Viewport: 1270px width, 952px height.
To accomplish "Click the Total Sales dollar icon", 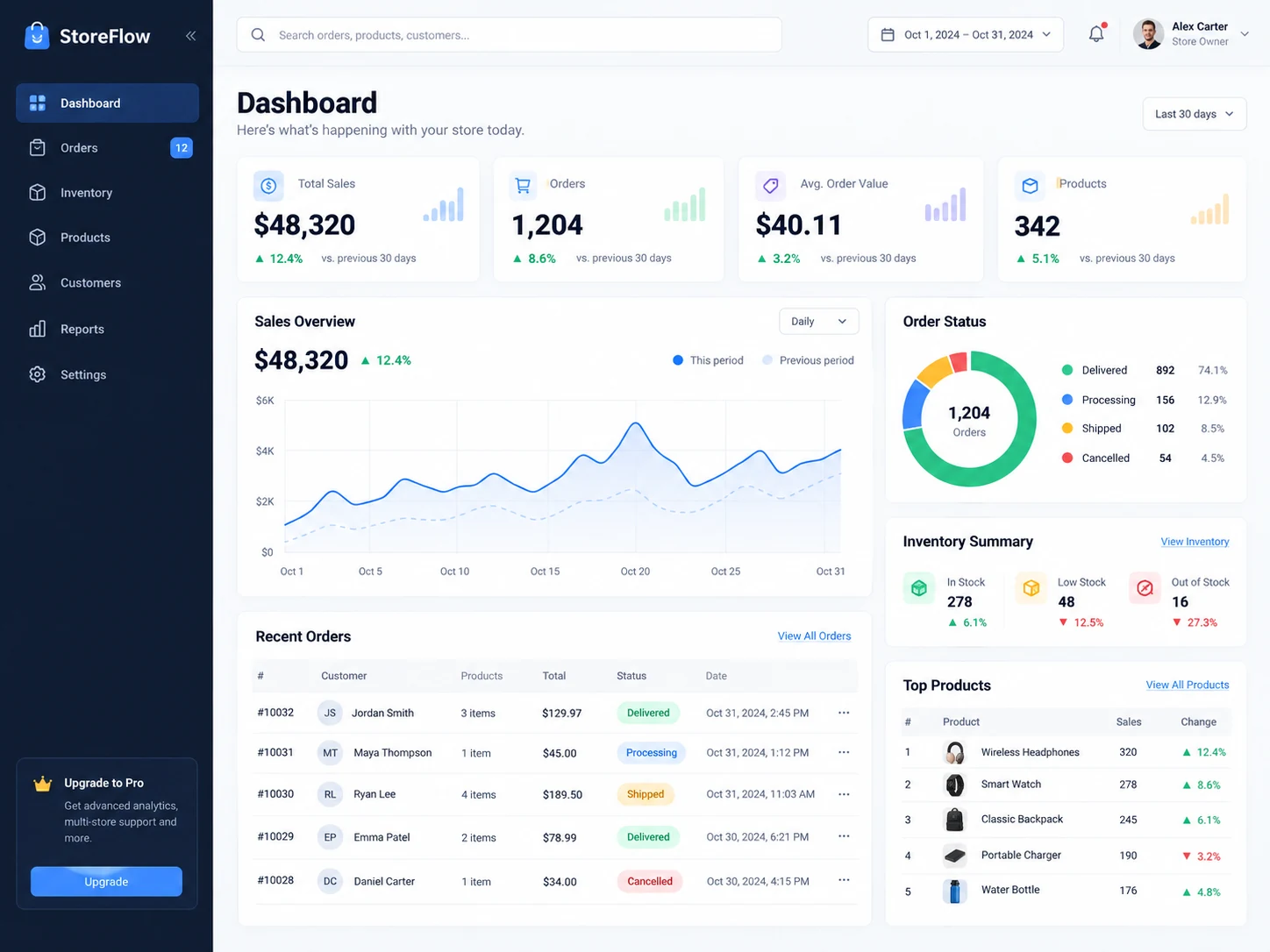I will coord(268,186).
